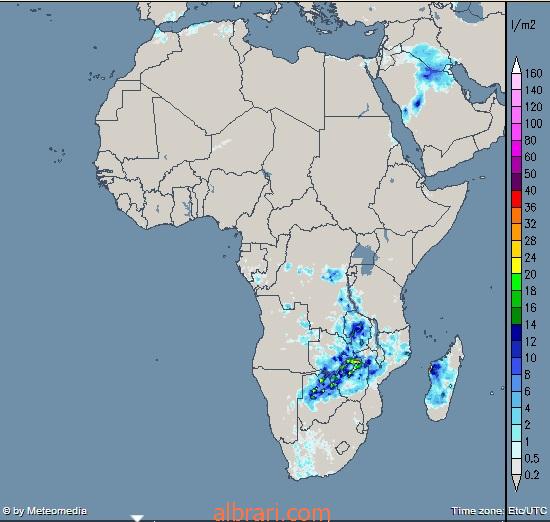Select the red 36 legend color swatch
The image size is (550, 522).
pyautogui.click(x=517, y=199)
